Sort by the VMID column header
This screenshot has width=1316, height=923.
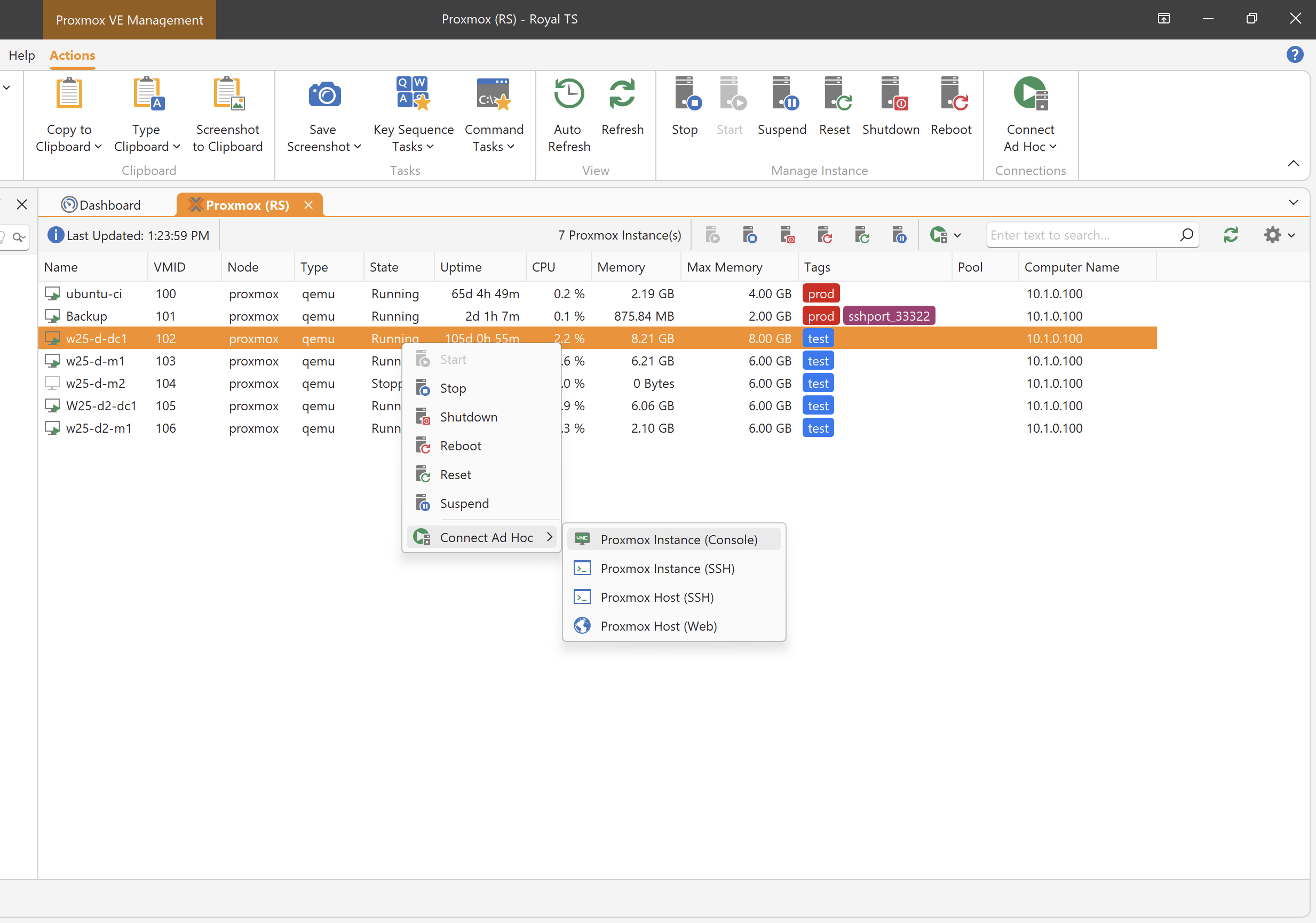tap(185, 267)
